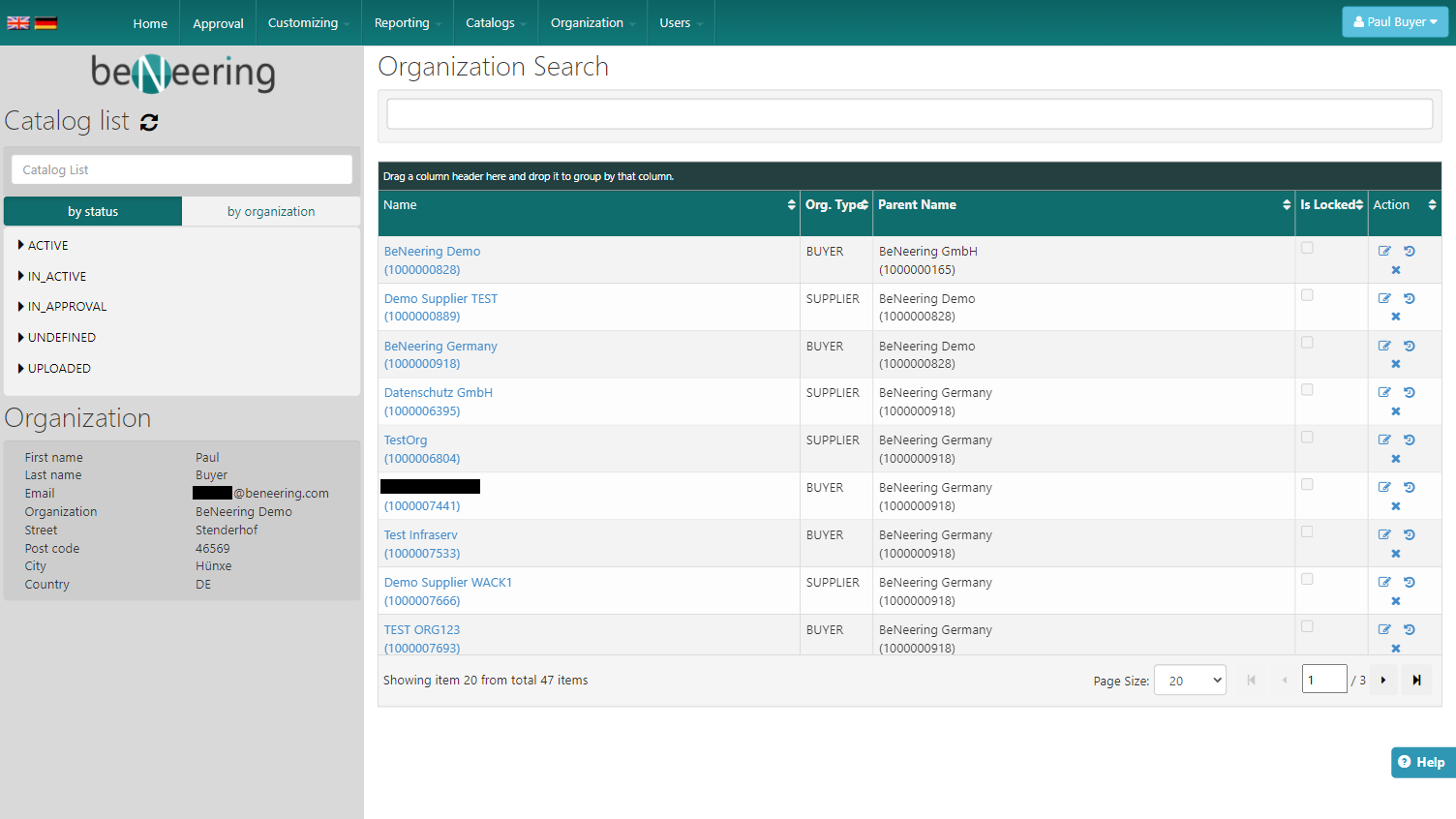Click the Help button
This screenshot has height=819, width=1456.
tap(1422, 762)
